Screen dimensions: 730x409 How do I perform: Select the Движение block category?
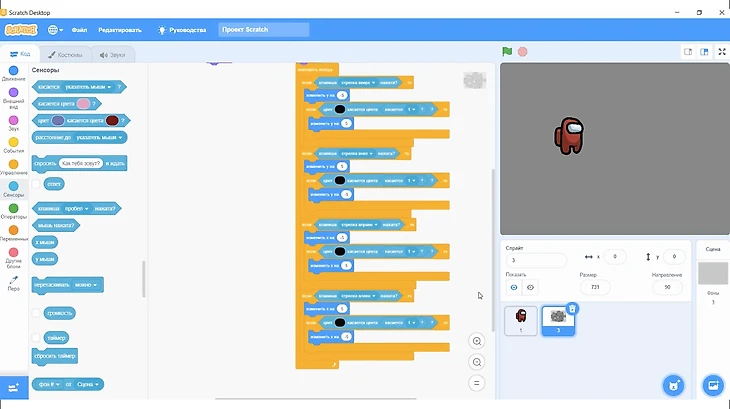14,74
